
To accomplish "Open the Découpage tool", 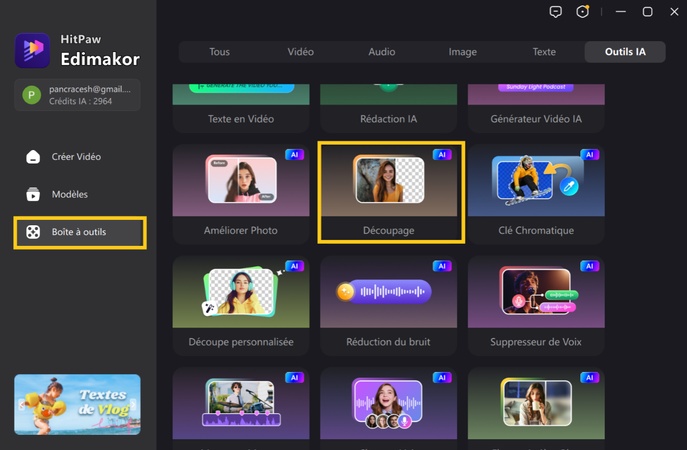I will pyautogui.click(x=389, y=194).
